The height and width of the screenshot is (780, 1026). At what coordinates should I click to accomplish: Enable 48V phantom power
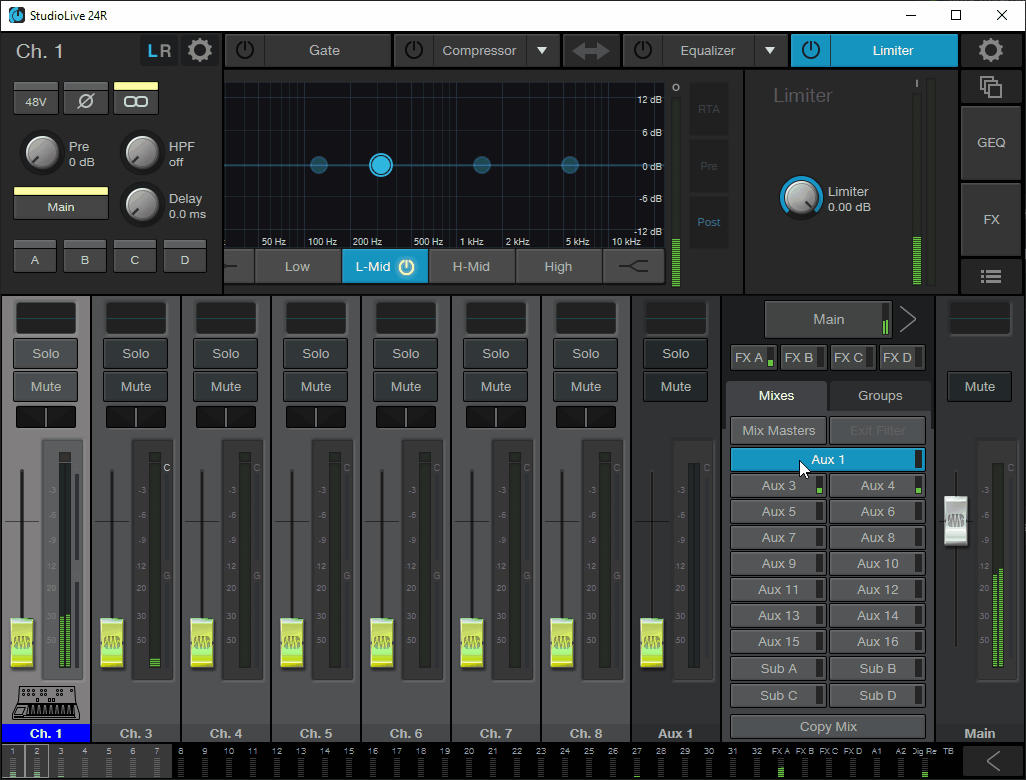coord(36,101)
